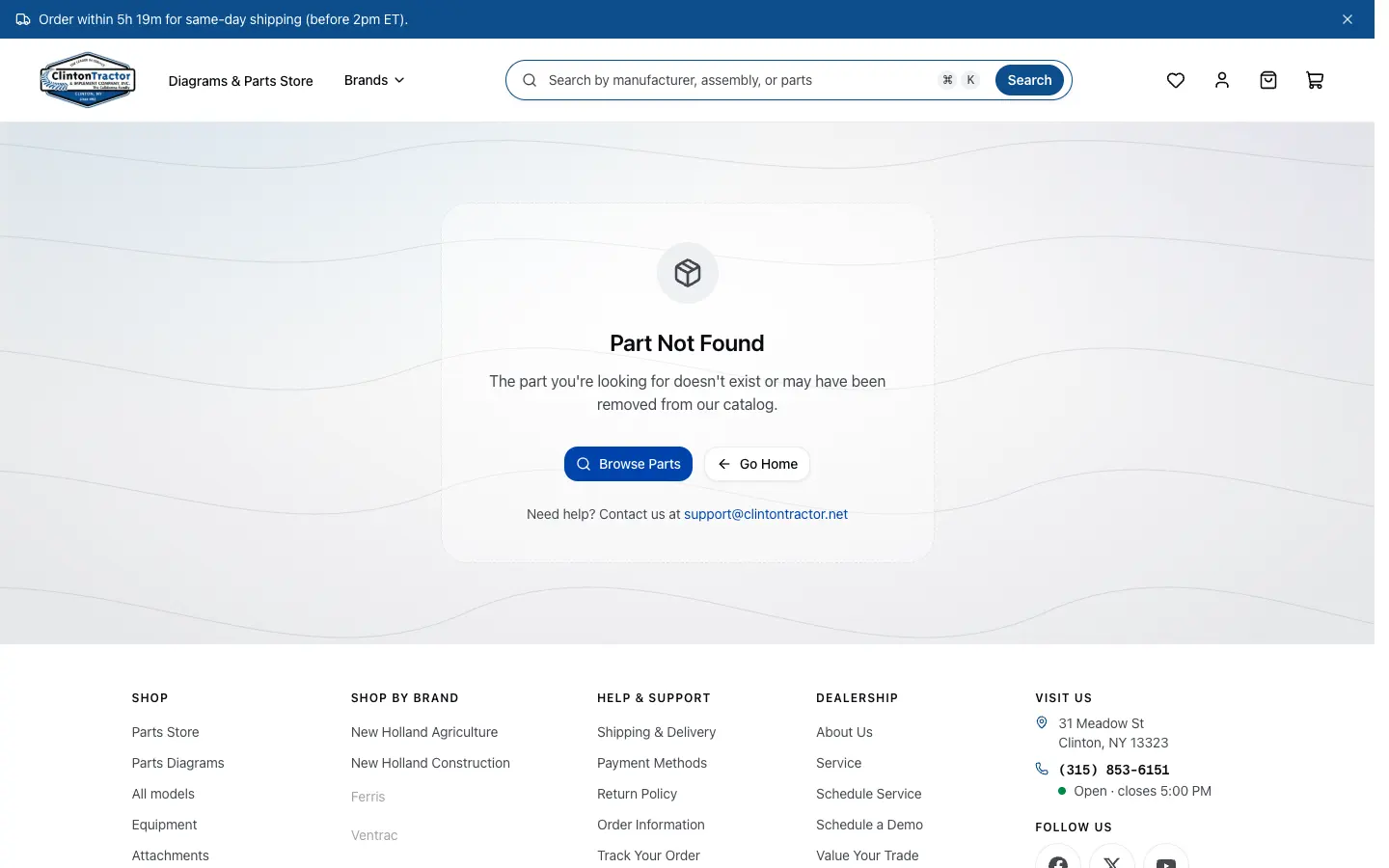Open Order Information link

[651, 825]
